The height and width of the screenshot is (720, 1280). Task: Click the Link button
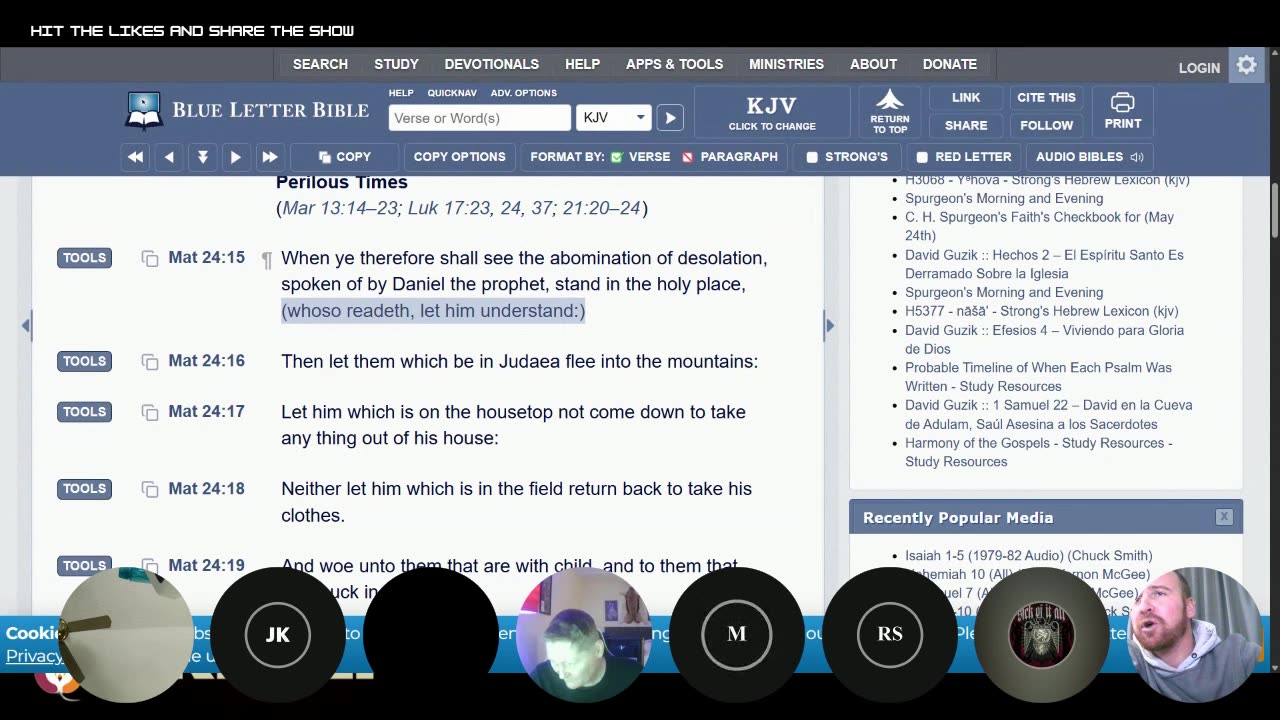[966, 97]
